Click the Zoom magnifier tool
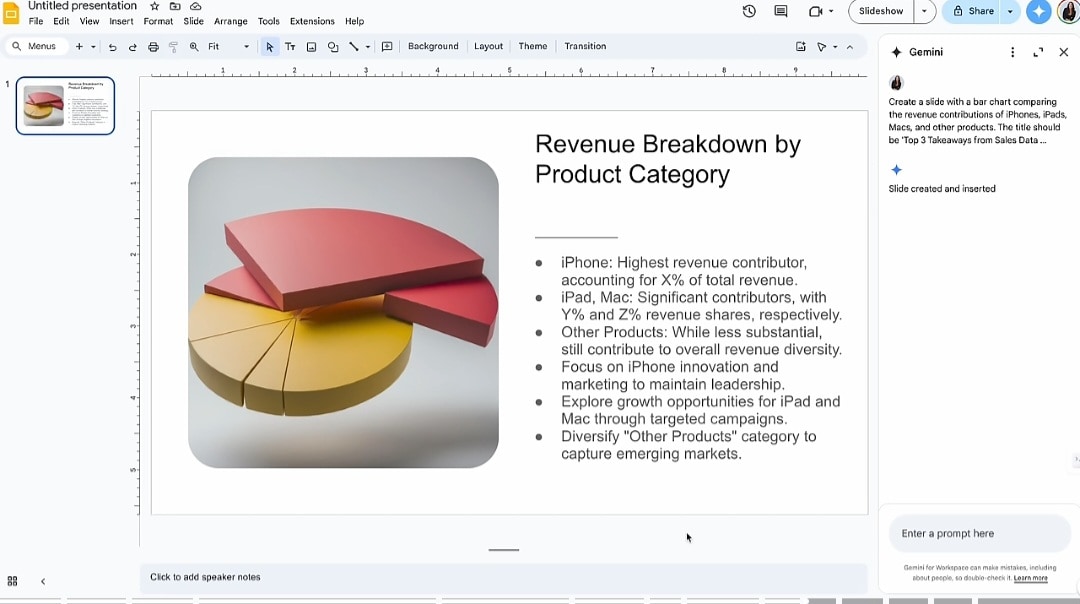Screen dimensions: 1080x604 pyautogui.click(x=194, y=47)
